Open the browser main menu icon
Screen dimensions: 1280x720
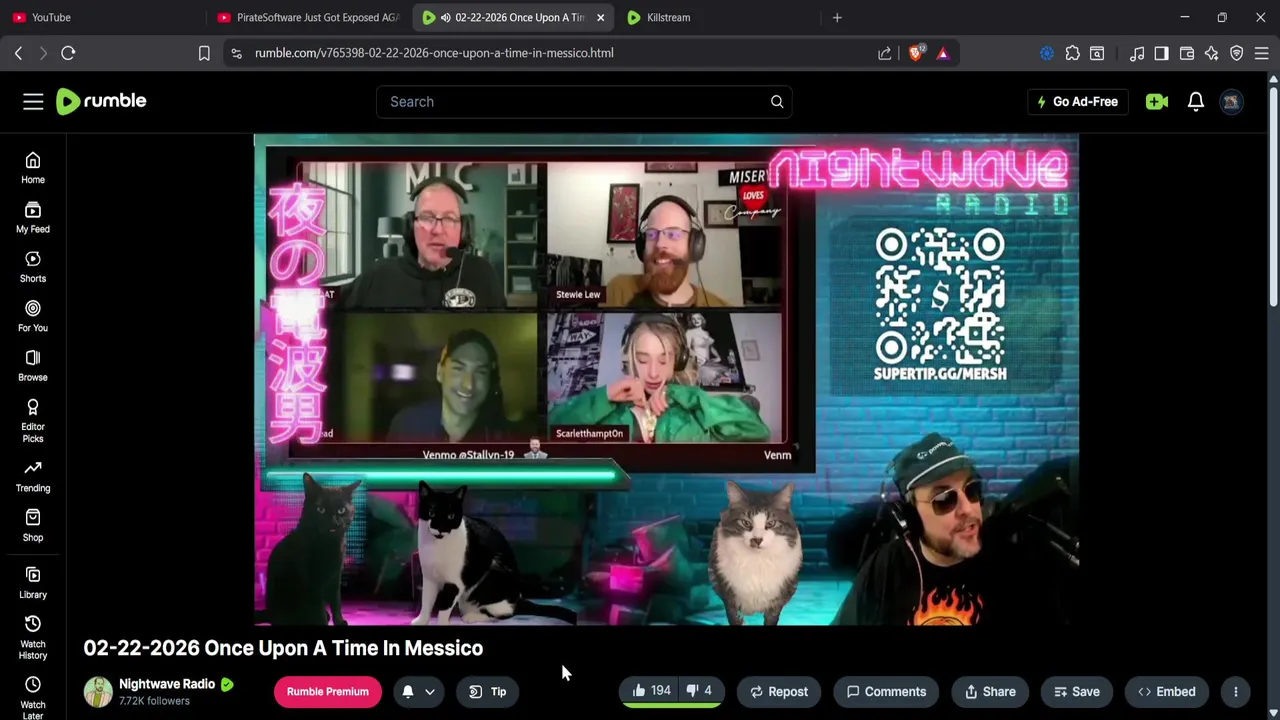(x=1262, y=53)
